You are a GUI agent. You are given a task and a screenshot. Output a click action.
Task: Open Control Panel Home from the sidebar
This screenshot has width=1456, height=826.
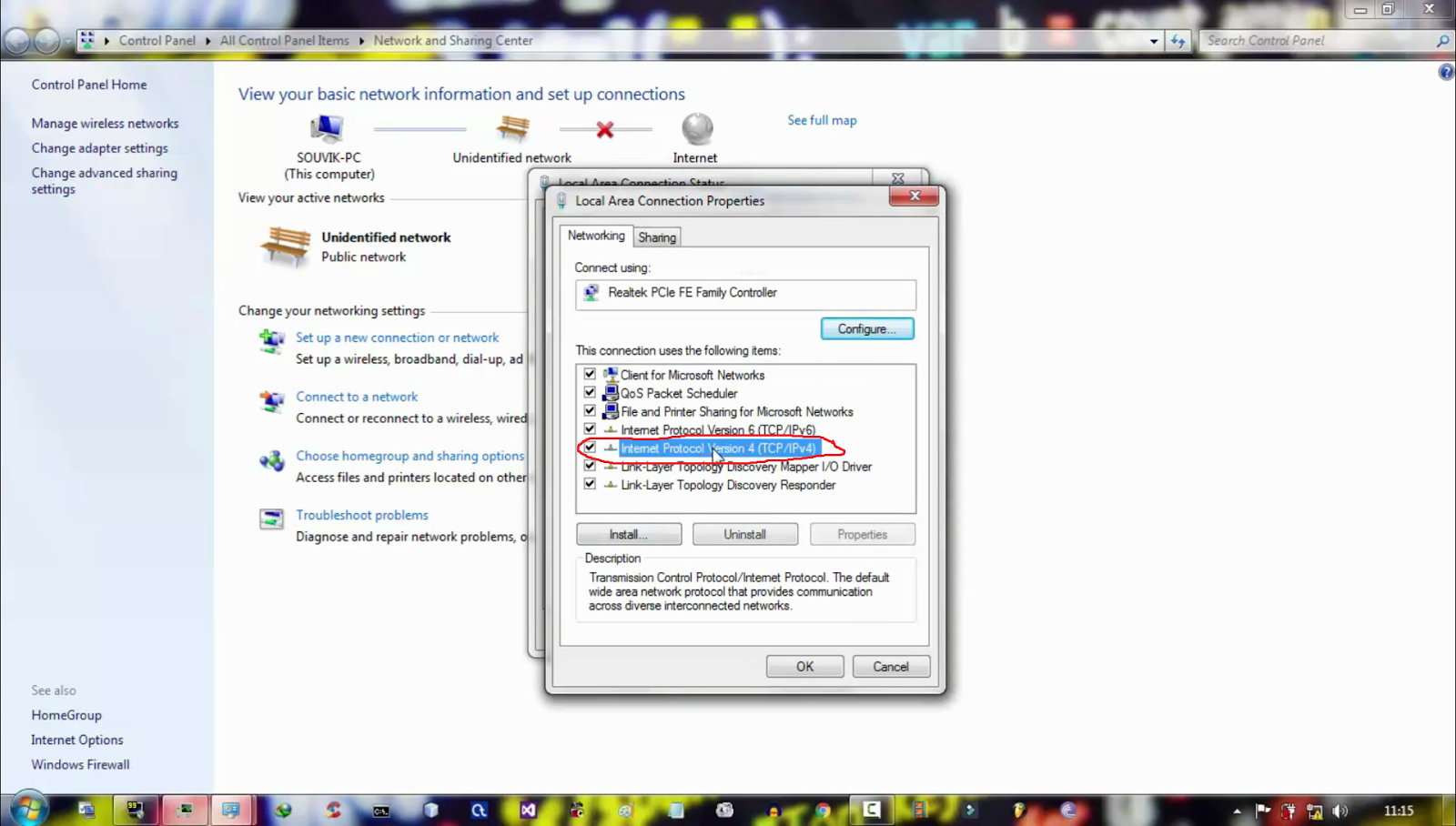point(88,84)
